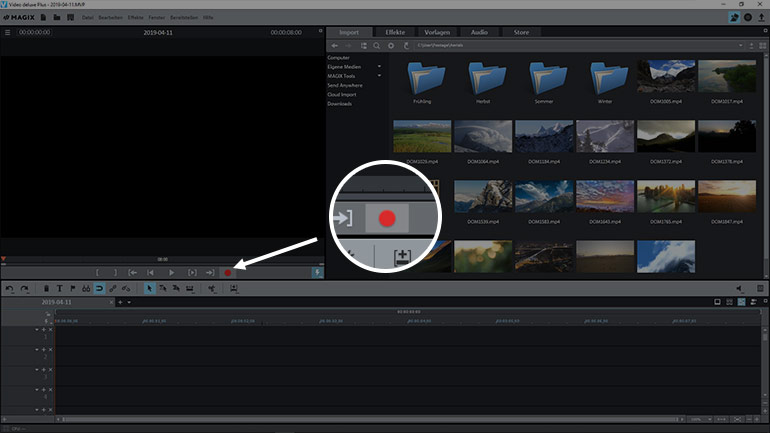Select the DOM1005.mp4 thumbnail
The height and width of the screenshot is (433, 770).
pyautogui.click(x=666, y=77)
